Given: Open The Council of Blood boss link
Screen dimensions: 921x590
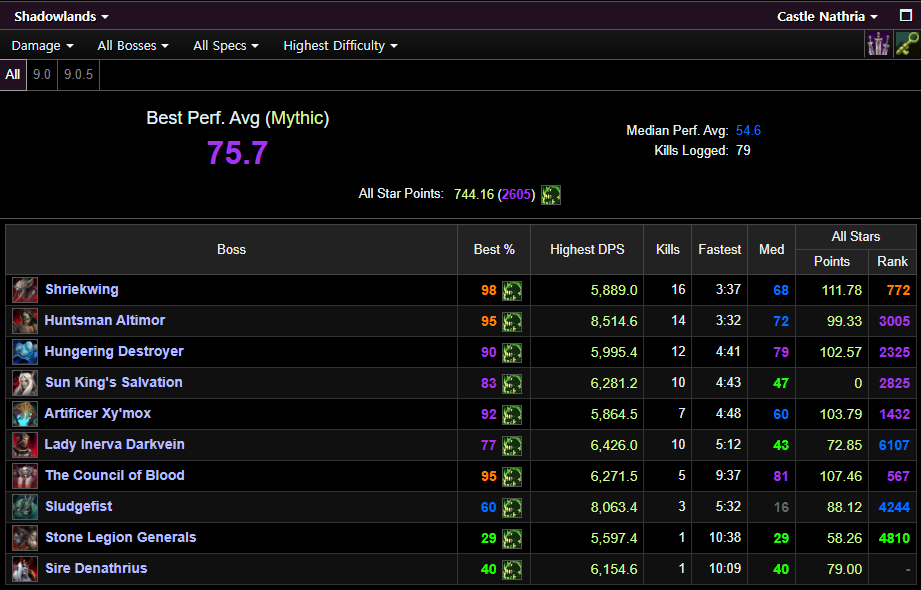Looking at the screenshot, I should click(115, 475).
